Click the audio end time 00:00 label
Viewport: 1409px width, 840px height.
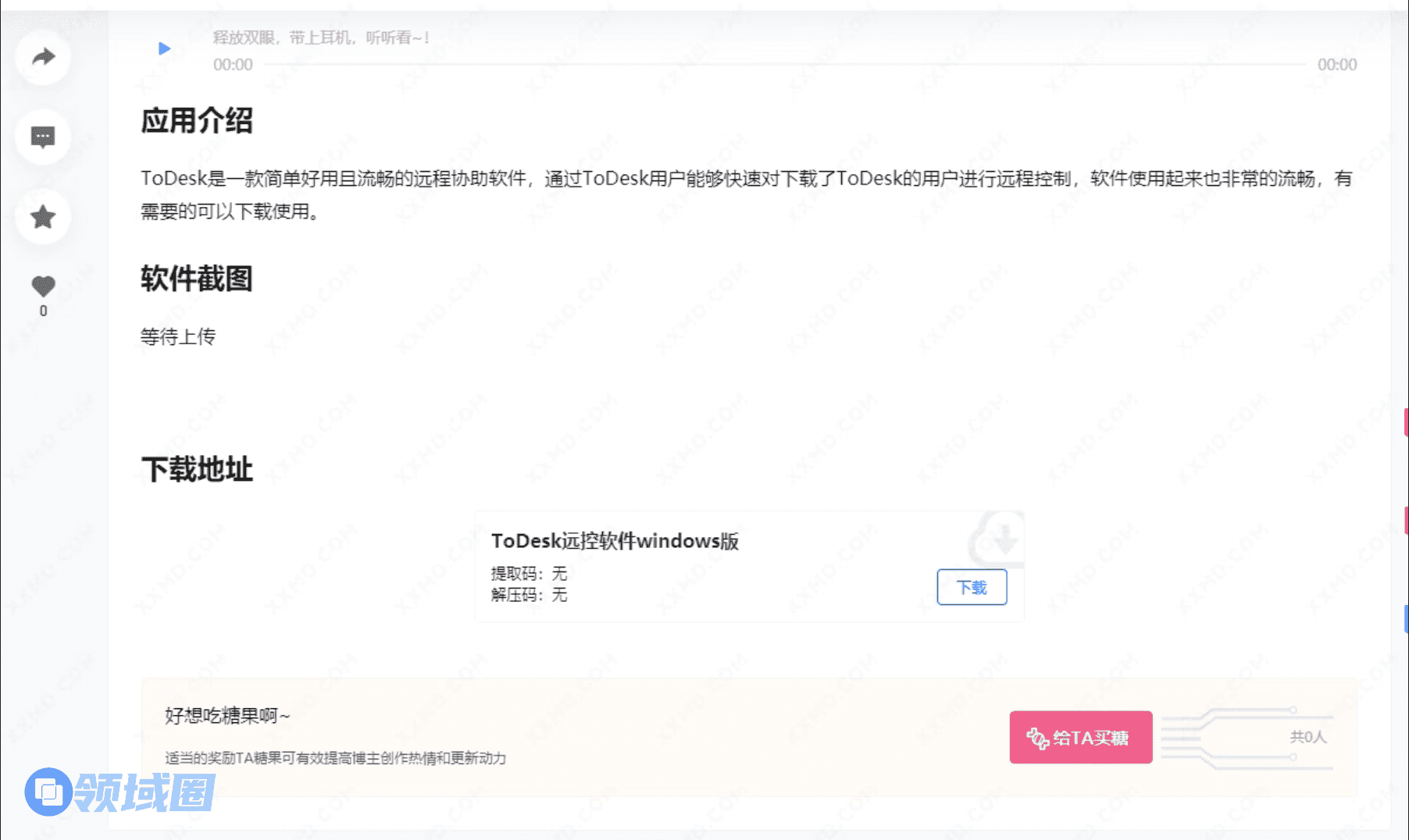[1336, 65]
